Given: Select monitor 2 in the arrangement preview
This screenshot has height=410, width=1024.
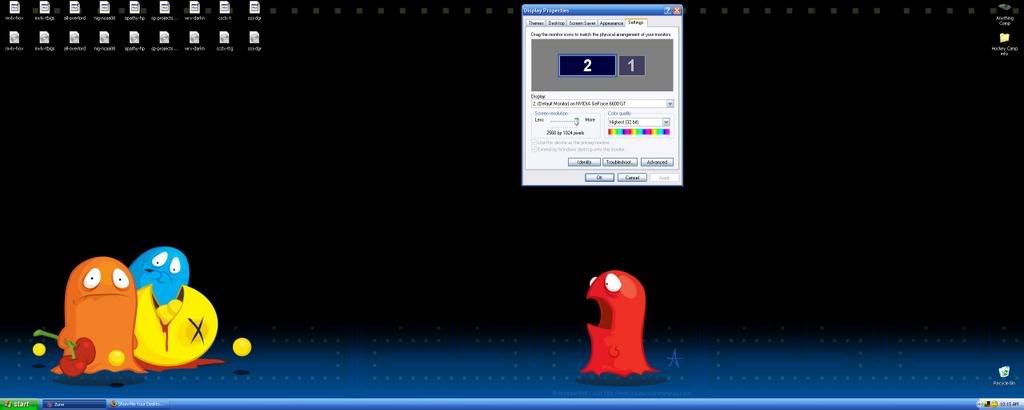Looking at the screenshot, I should pos(587,65).
